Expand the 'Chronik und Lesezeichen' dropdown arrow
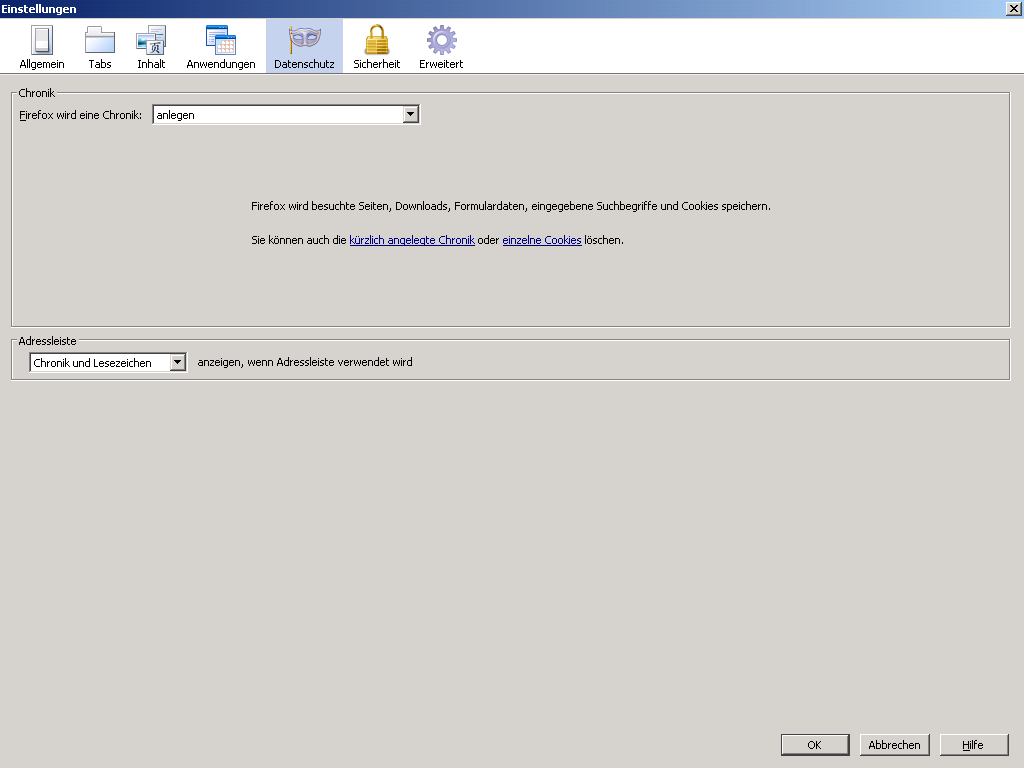This screenshot has width=1024, height=768. 178,362
